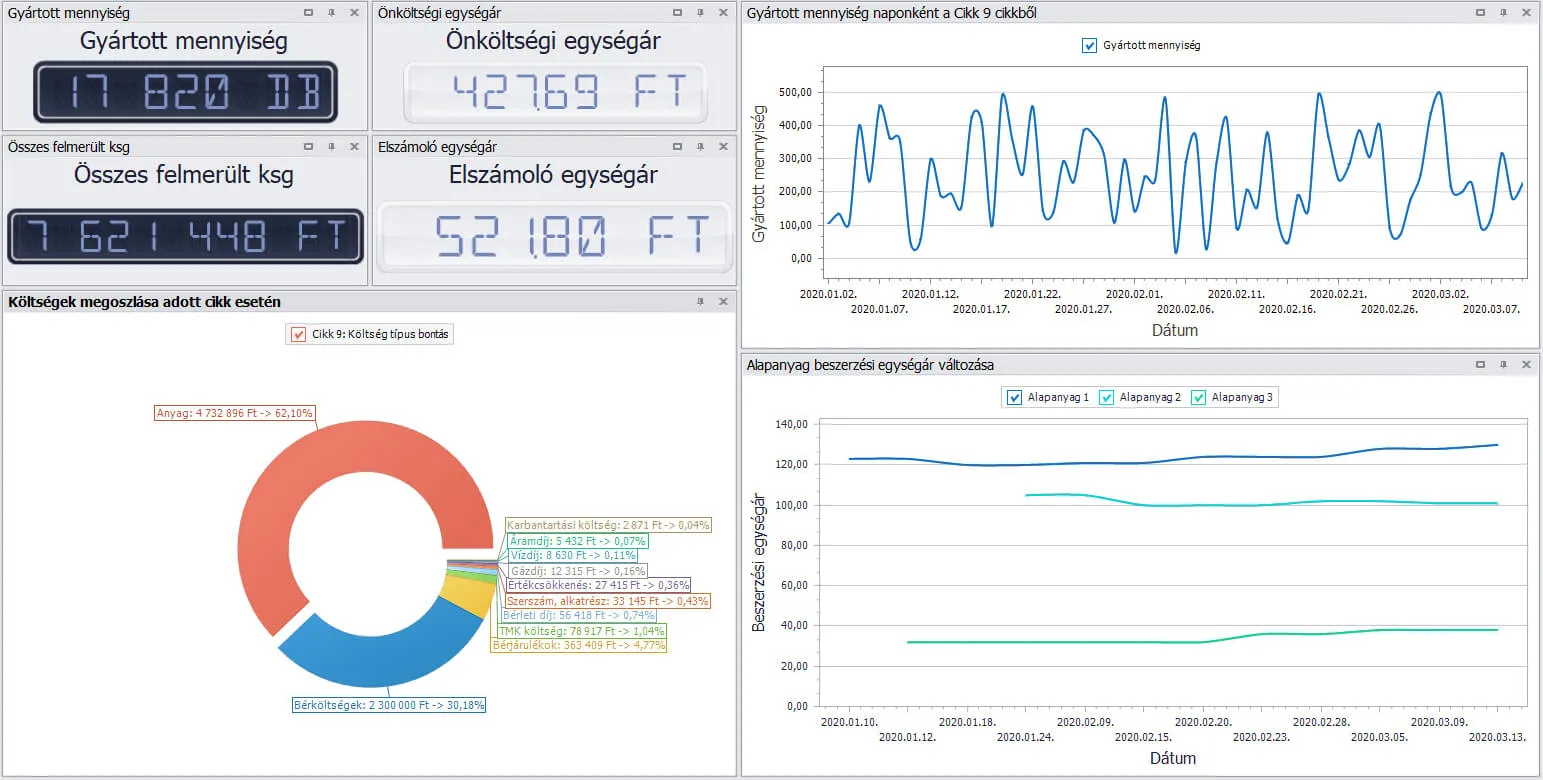Click the 17 820 DB digital gauge
This screenshot has height=780, width=1543.
click(185, 94)
